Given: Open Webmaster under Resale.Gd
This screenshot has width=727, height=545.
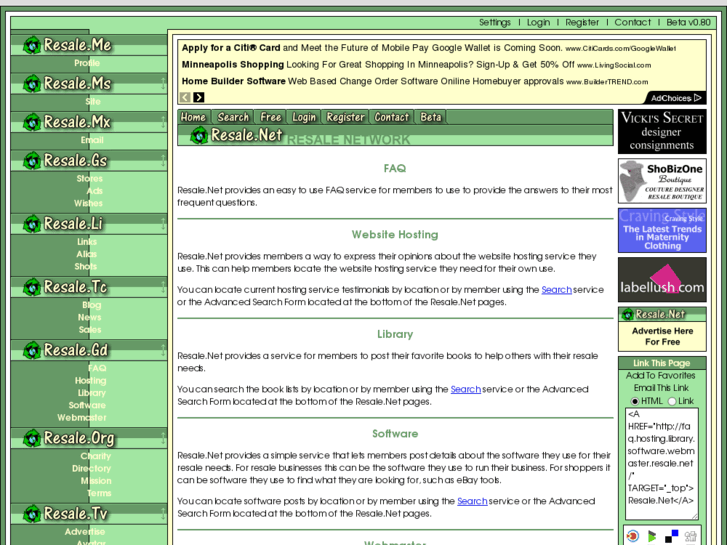Looking at the screenshot, I should pyautogui.click(x=82, y=418).
